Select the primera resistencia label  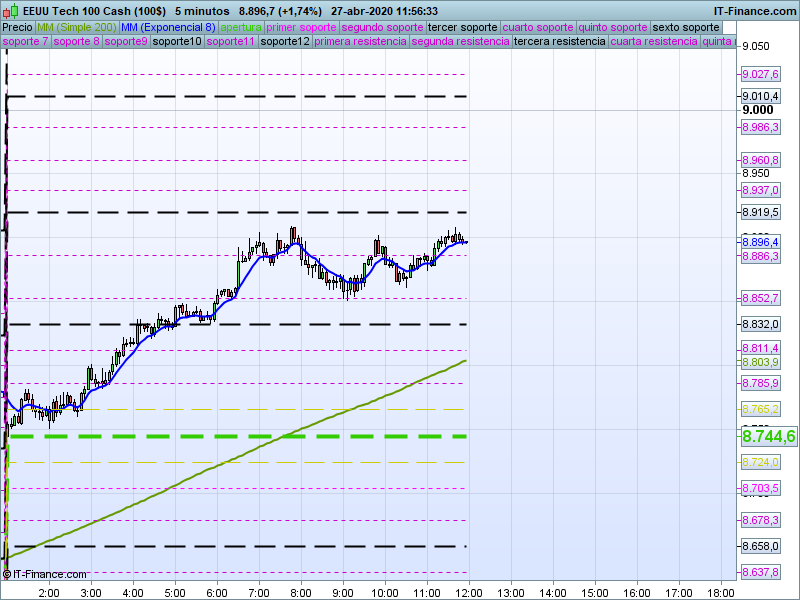[x=360, y=42]
